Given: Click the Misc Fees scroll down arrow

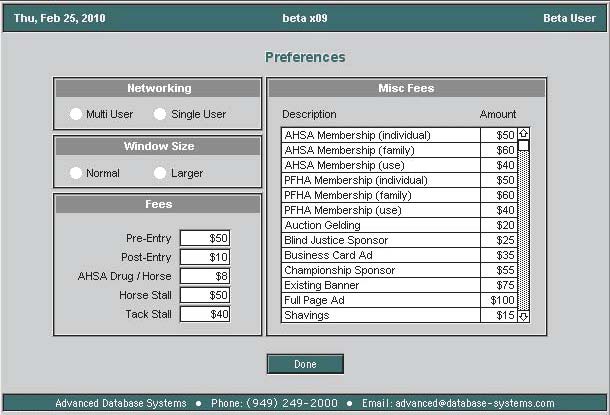Looking at the screenshot, I should click(x=524, y=317).
